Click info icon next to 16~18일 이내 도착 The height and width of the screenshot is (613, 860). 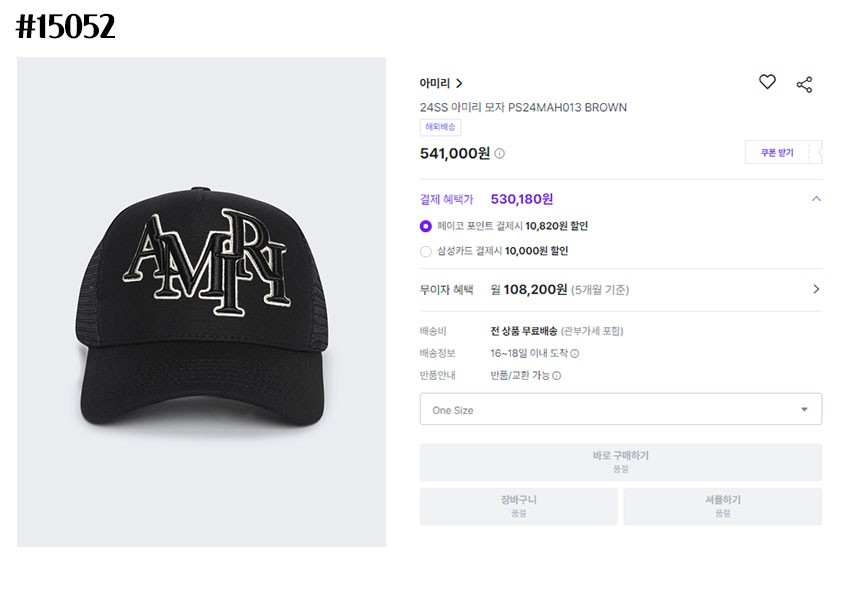click(x=575, y=353)
